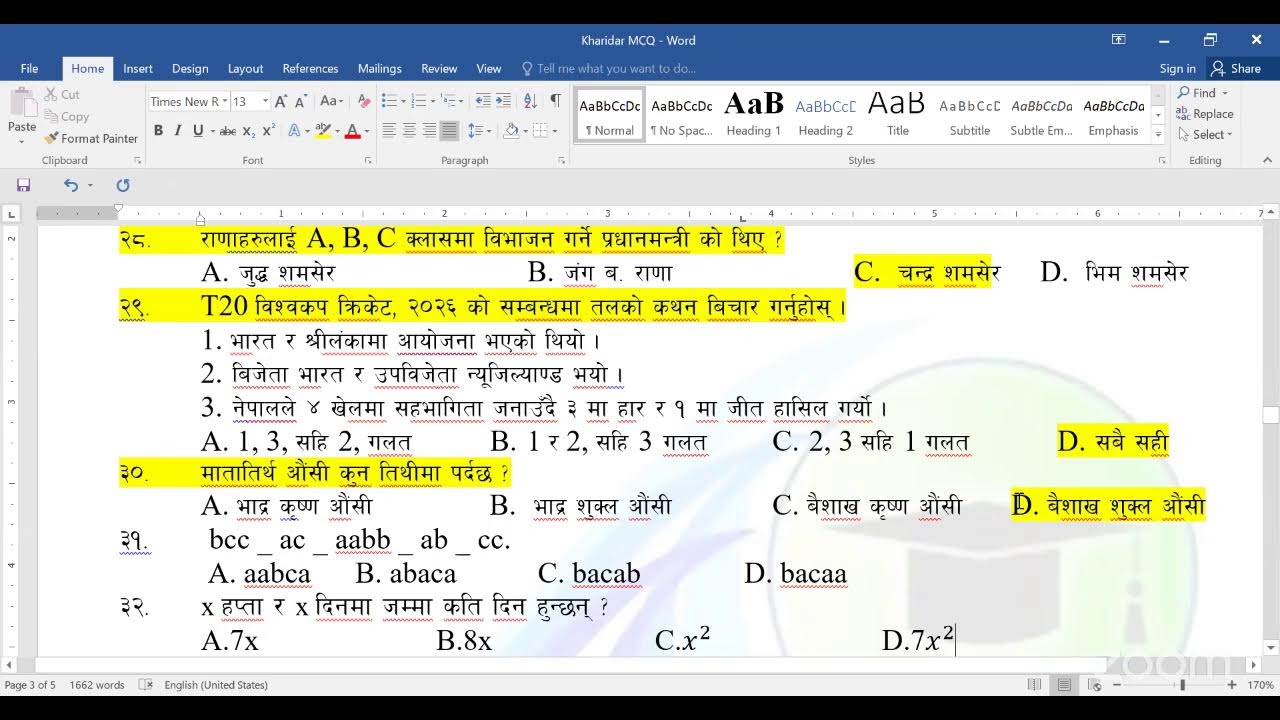The height and width of the screenshot is (720, 1280).
Task: Switch to the References tab
Action: coord(310,69)
